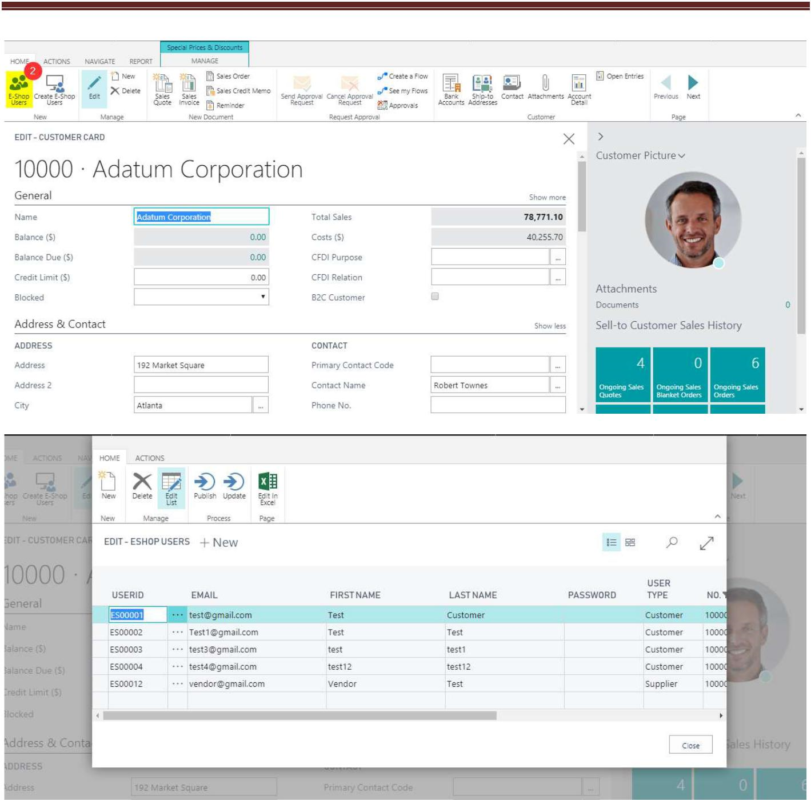Click Publish in the E-Shop Users ribbon
The height and width of the screenshot is (800, 811).
tap(205, 486)
